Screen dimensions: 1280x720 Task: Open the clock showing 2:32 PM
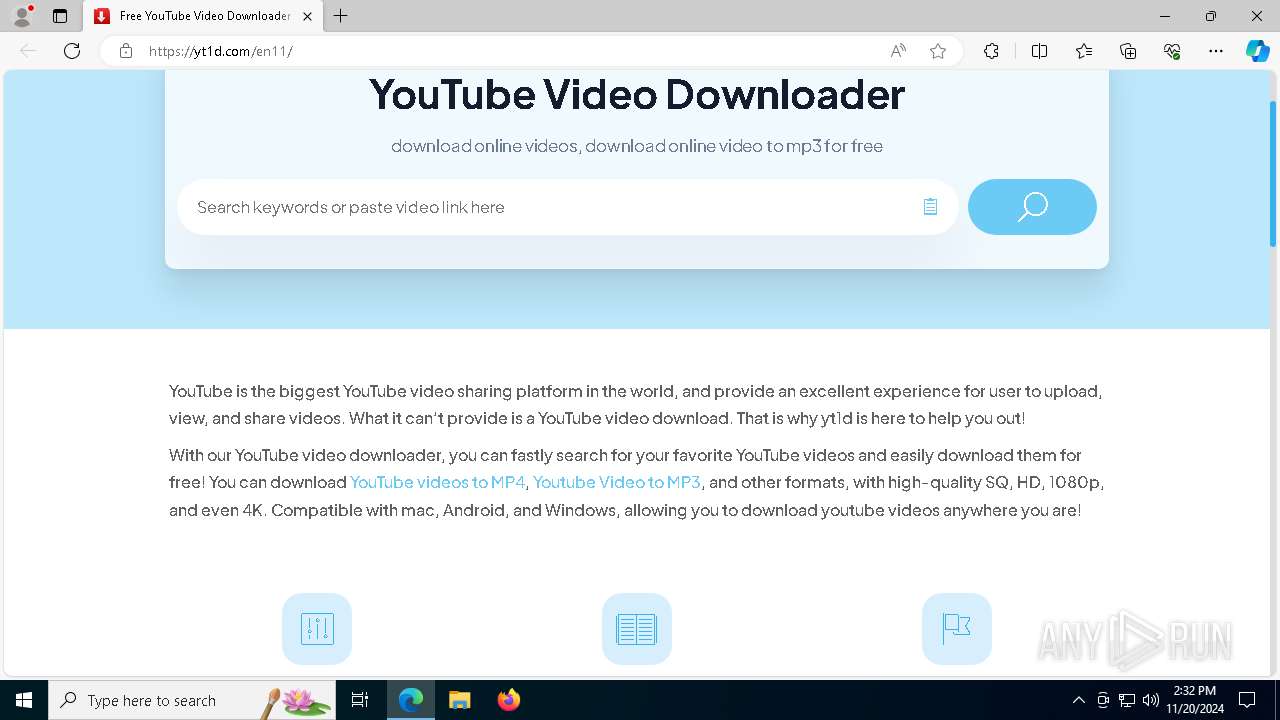tap(1194, 700)
